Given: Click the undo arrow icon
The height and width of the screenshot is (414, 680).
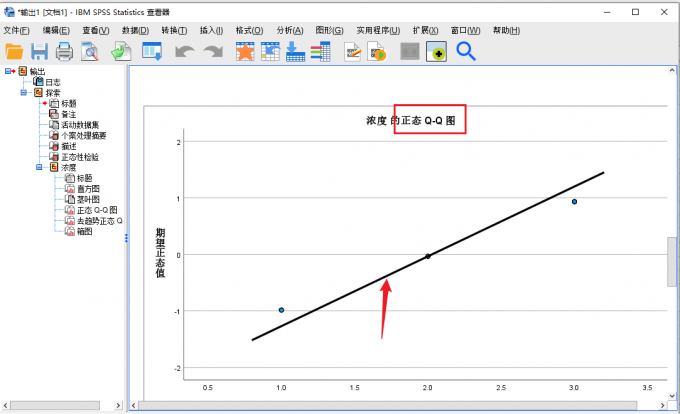Looking at the screenshot, I should (x=185, y=52).
